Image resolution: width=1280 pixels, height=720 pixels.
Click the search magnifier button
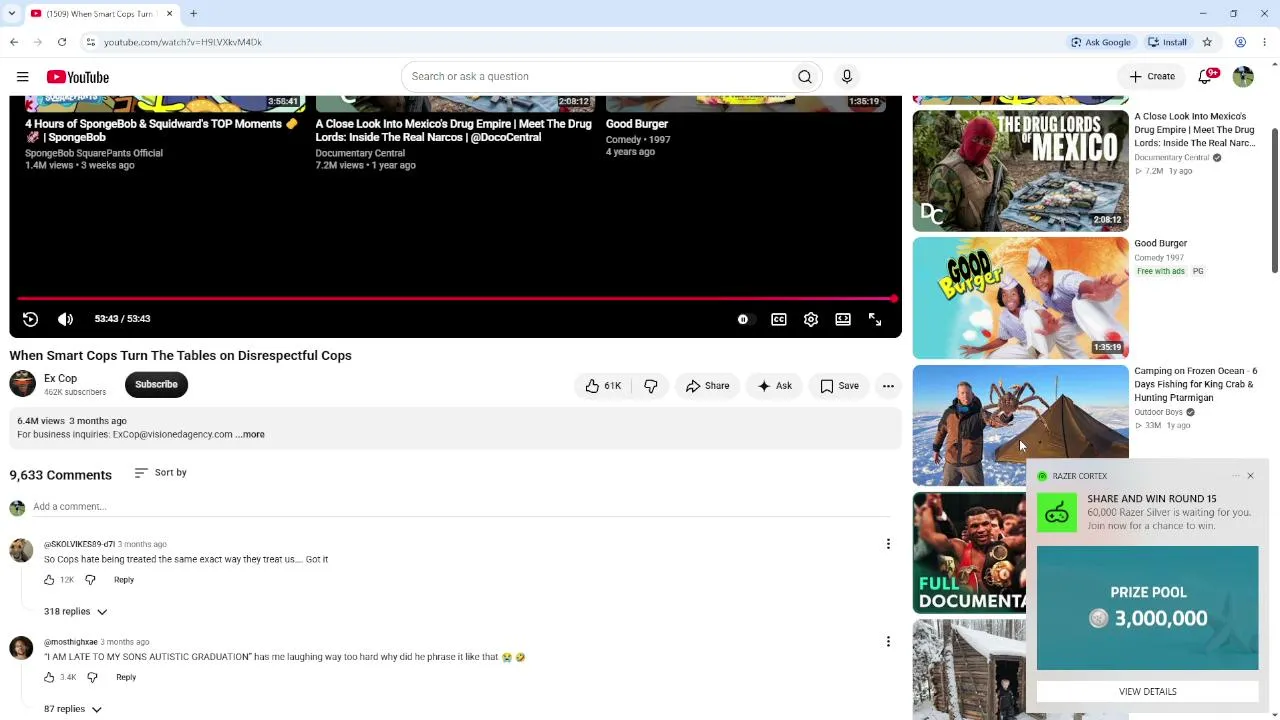[x=805, y=77]
